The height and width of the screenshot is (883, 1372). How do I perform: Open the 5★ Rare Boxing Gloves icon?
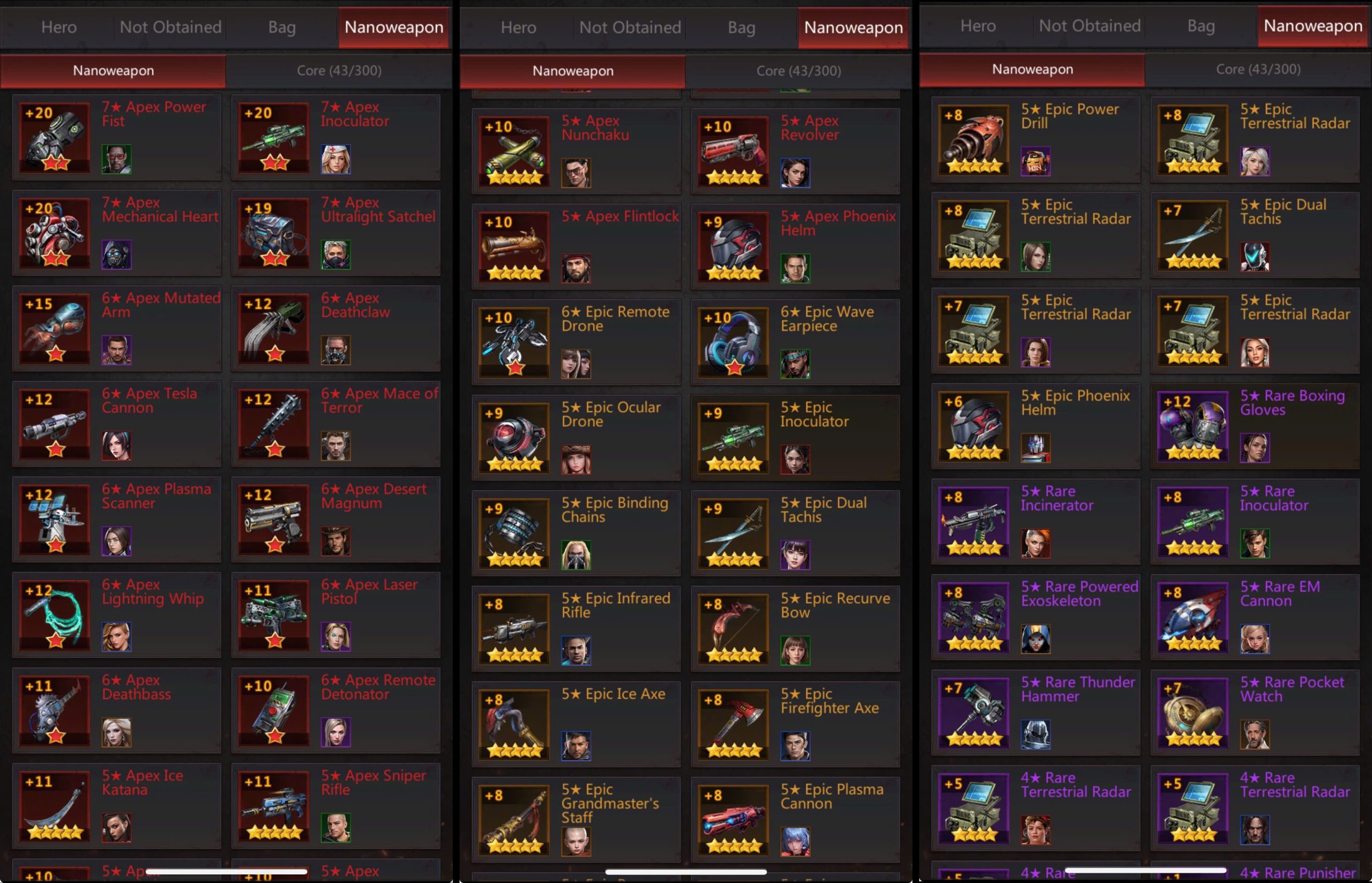(1192, 427)
